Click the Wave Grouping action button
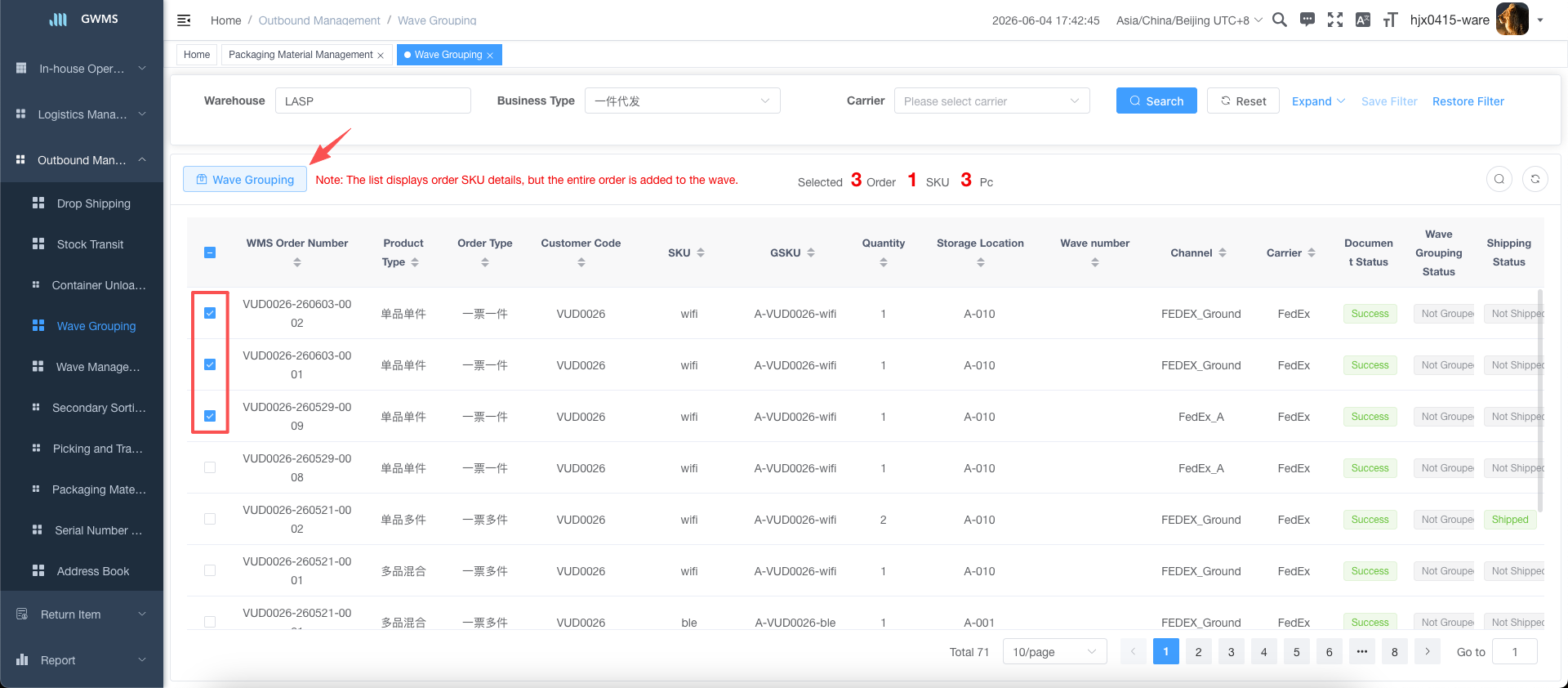1568x688 pixels. pos(245,179)
